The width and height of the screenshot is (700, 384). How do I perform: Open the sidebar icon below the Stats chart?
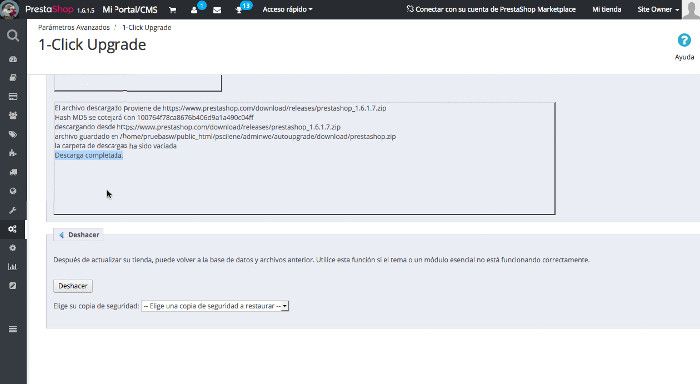[13, 286]
